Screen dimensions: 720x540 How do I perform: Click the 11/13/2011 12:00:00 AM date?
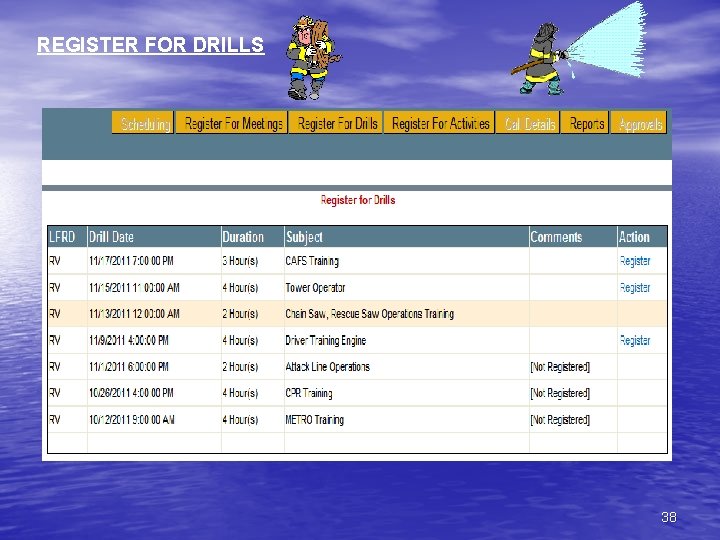(x=134, y=314)
